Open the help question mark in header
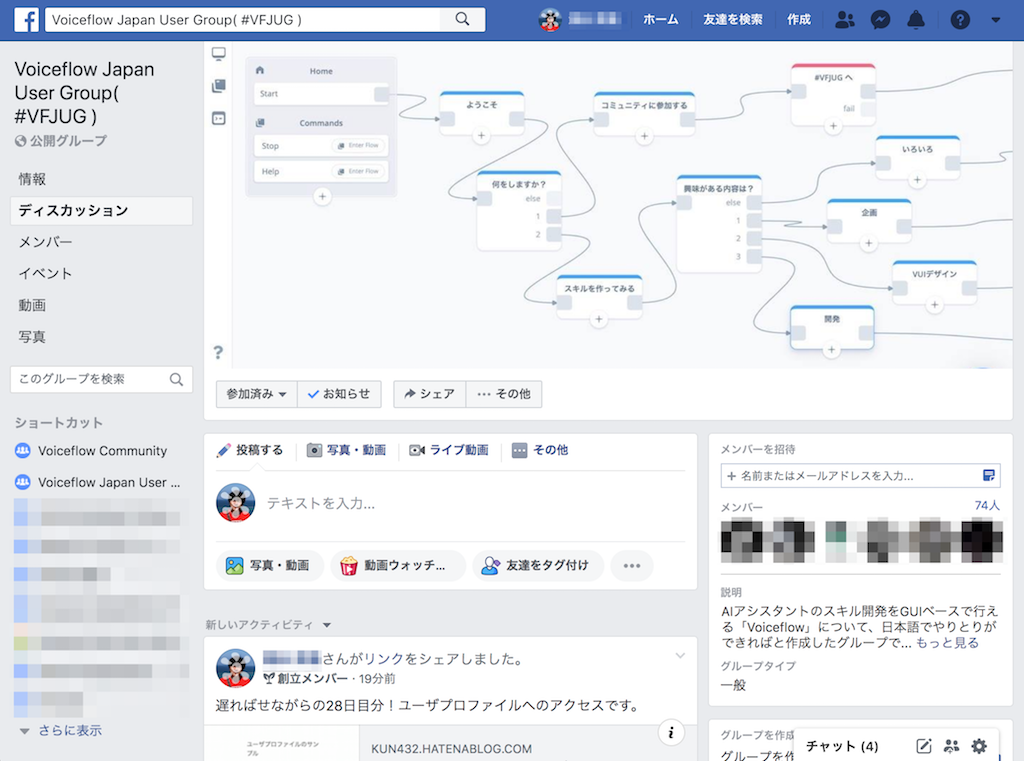This screenshot has height=761, width=1024. (x=959, y=20)
